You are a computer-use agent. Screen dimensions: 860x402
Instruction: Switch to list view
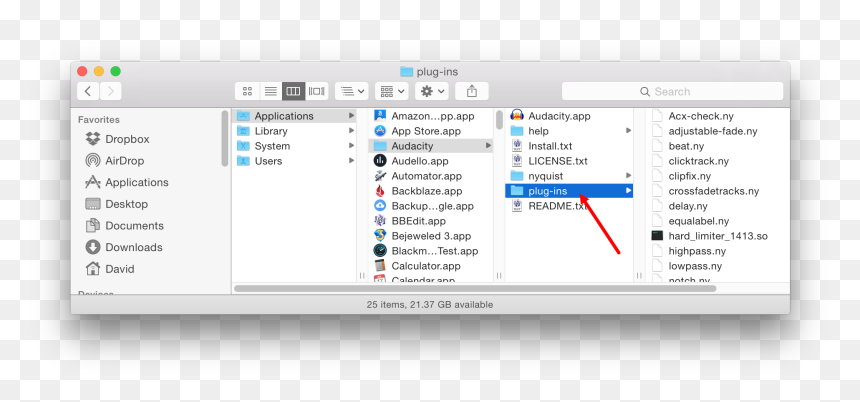coord(270,91)
